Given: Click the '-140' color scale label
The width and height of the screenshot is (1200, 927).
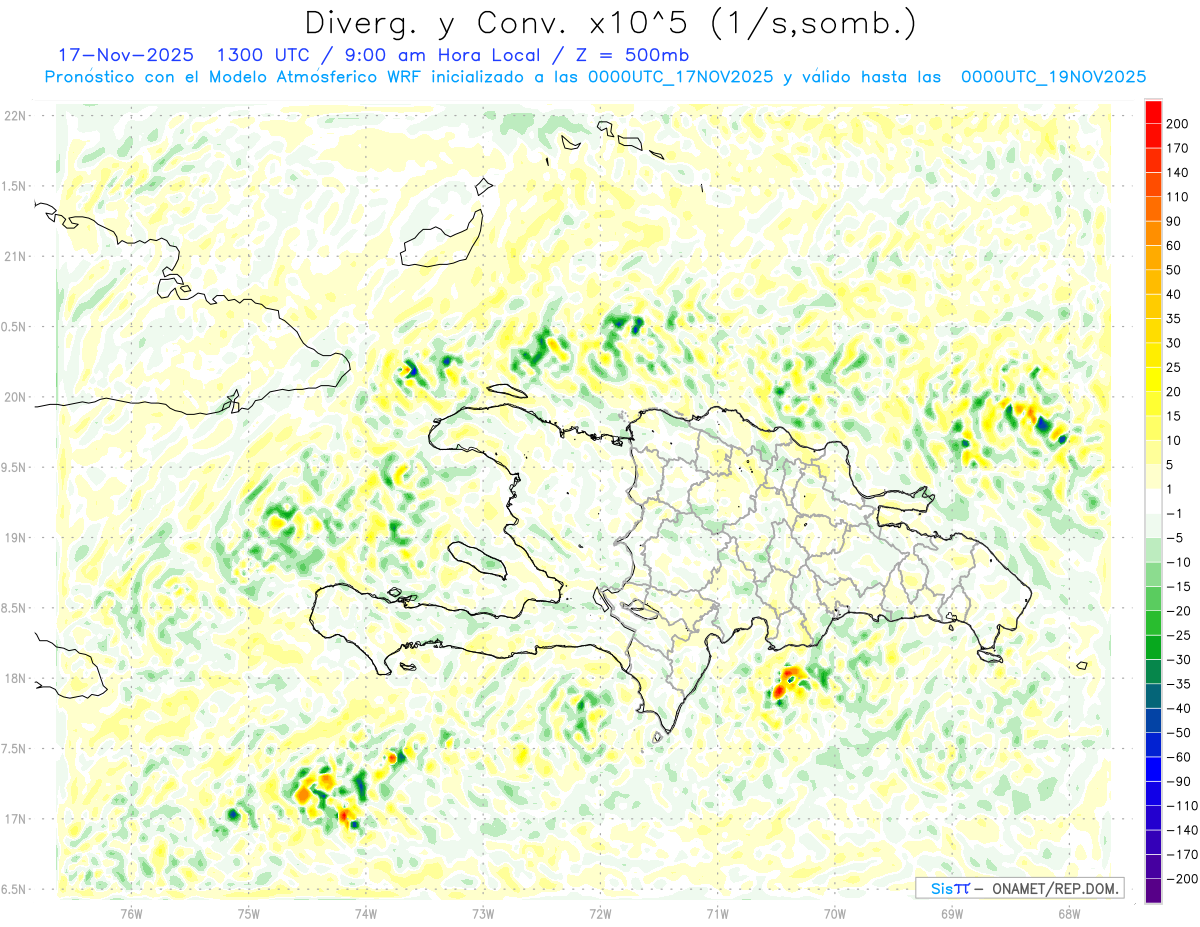Looking at the screenshot, I should (x=1181, y=831).
